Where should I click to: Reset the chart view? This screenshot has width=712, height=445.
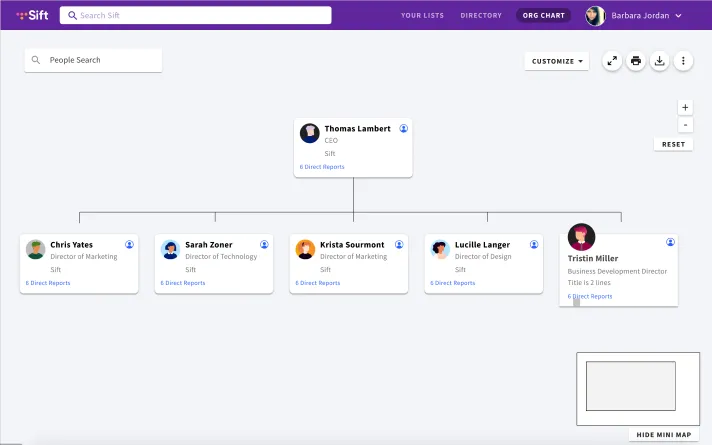tap(673, 144)
